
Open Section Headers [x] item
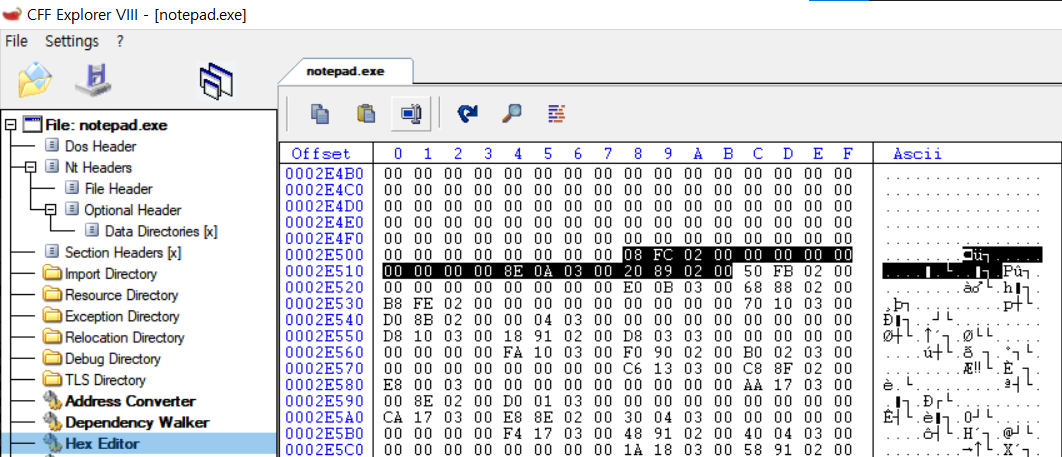tap(123, 253)
